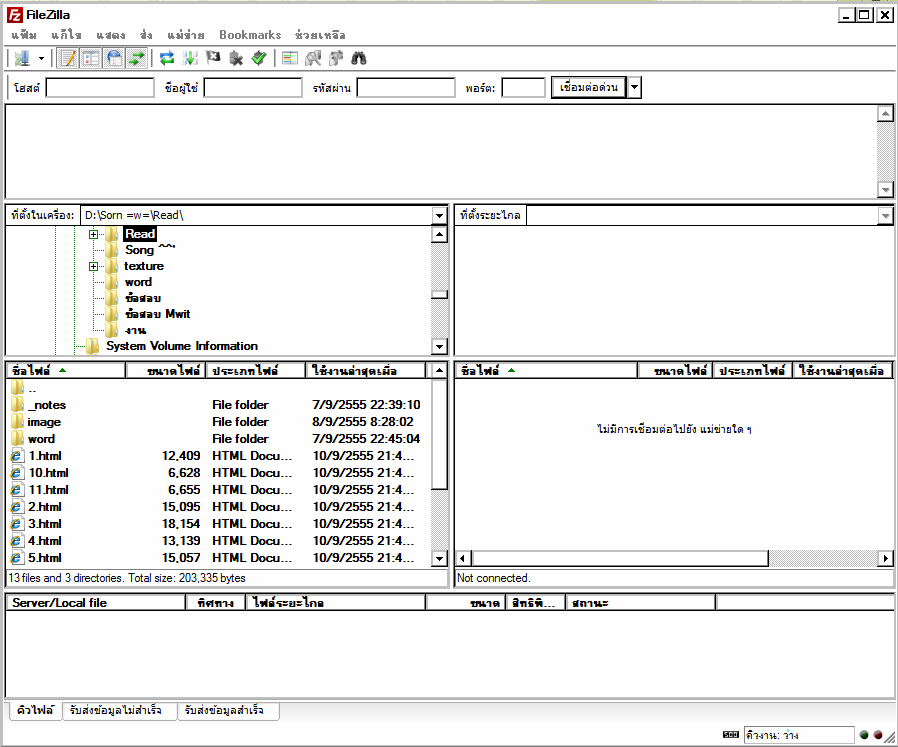Search files with the binoculars icon

point(359,58)
